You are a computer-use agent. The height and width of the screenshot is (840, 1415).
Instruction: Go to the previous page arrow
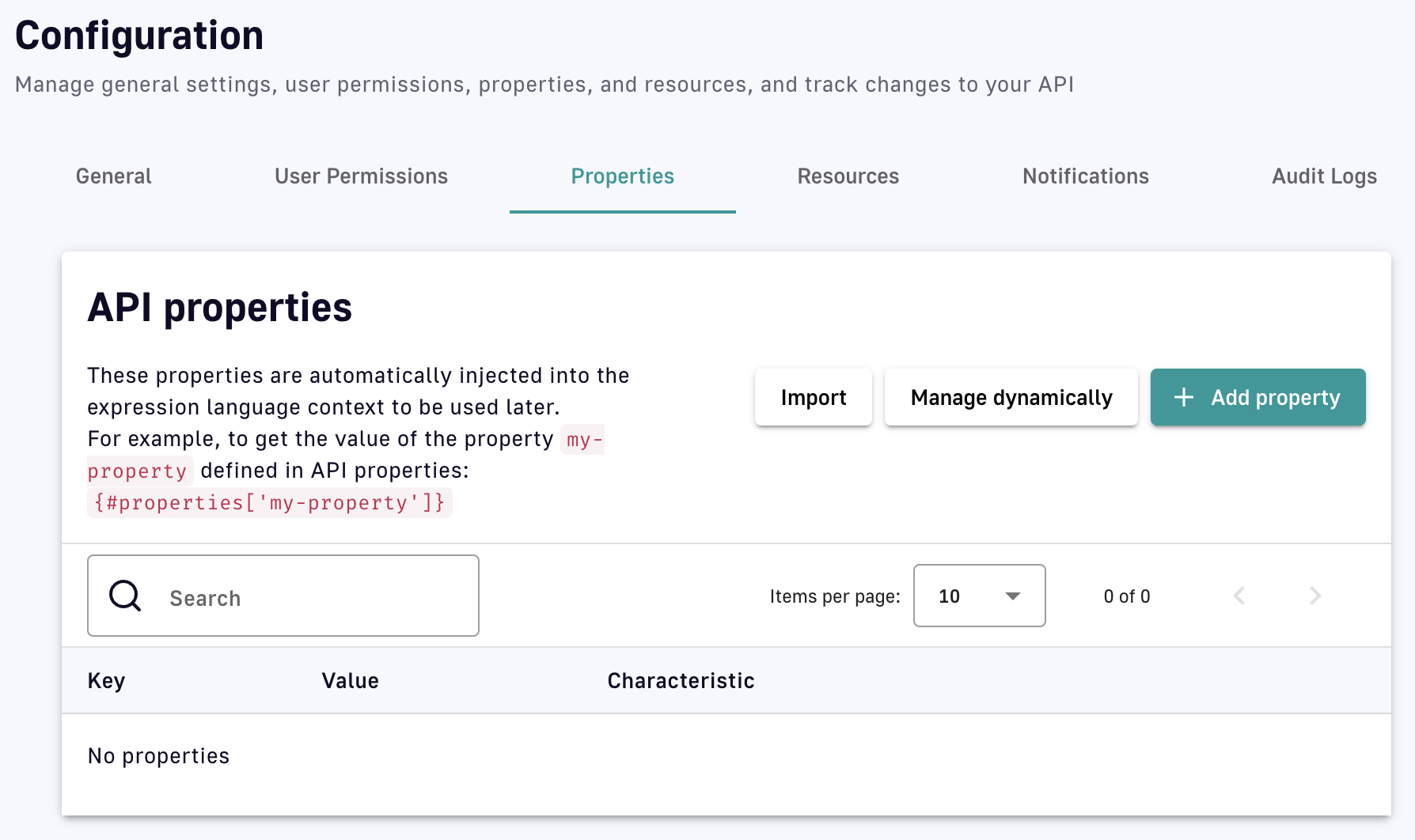click(x=1239, y=596)
